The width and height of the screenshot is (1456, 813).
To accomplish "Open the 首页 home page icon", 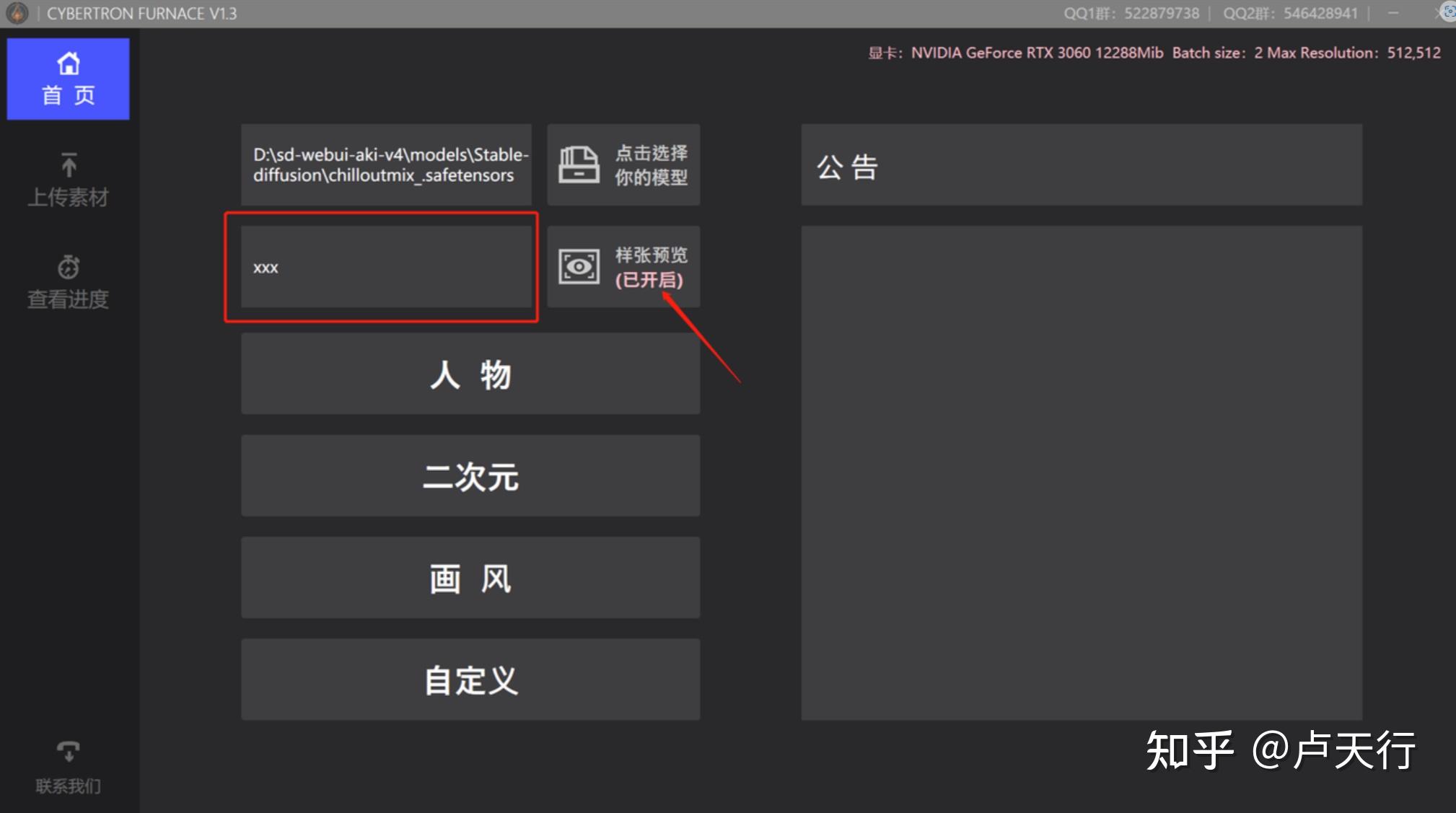I will tap(69, 63).
